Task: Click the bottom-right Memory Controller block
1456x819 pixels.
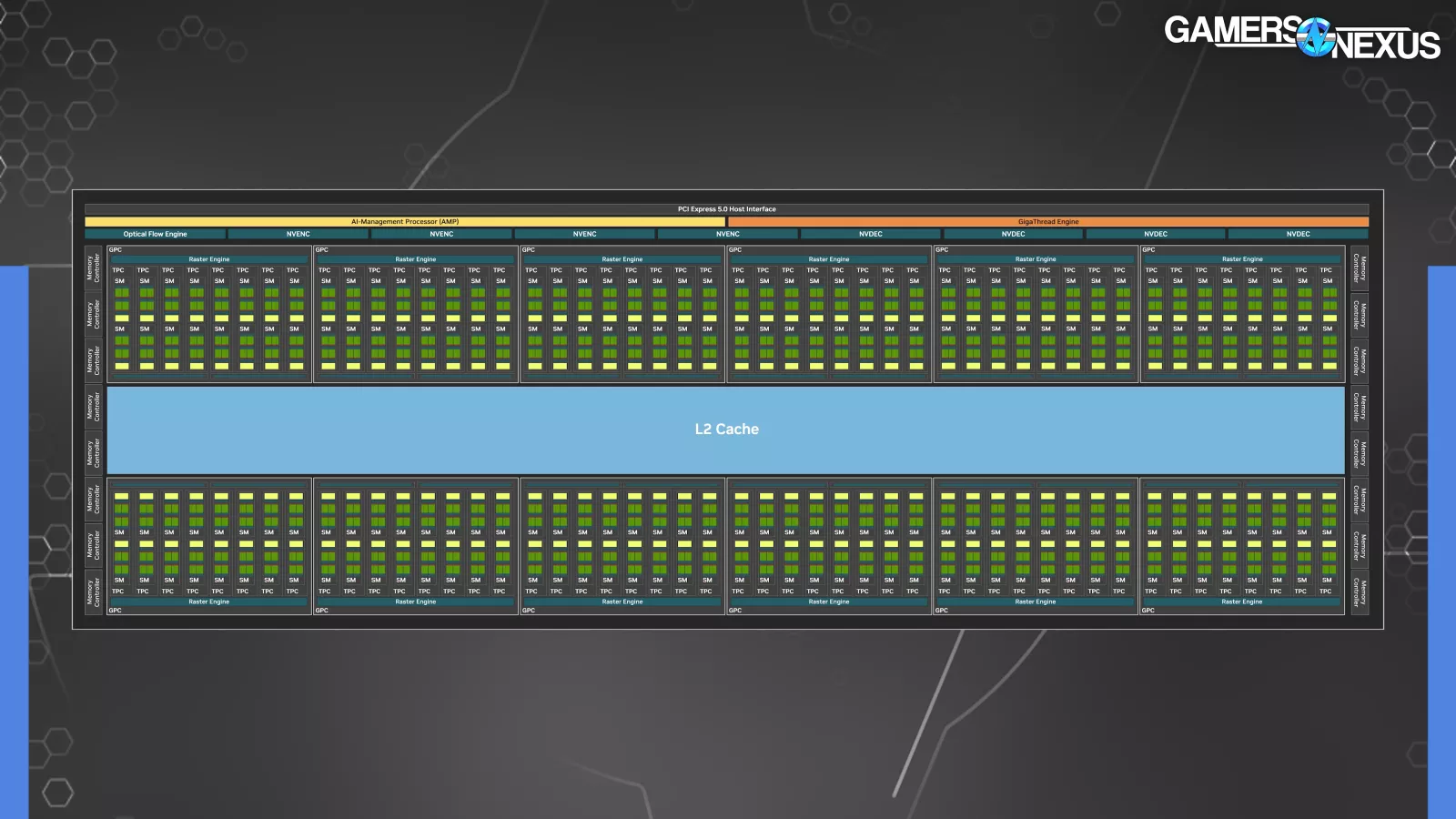Action: point(1360,592)
